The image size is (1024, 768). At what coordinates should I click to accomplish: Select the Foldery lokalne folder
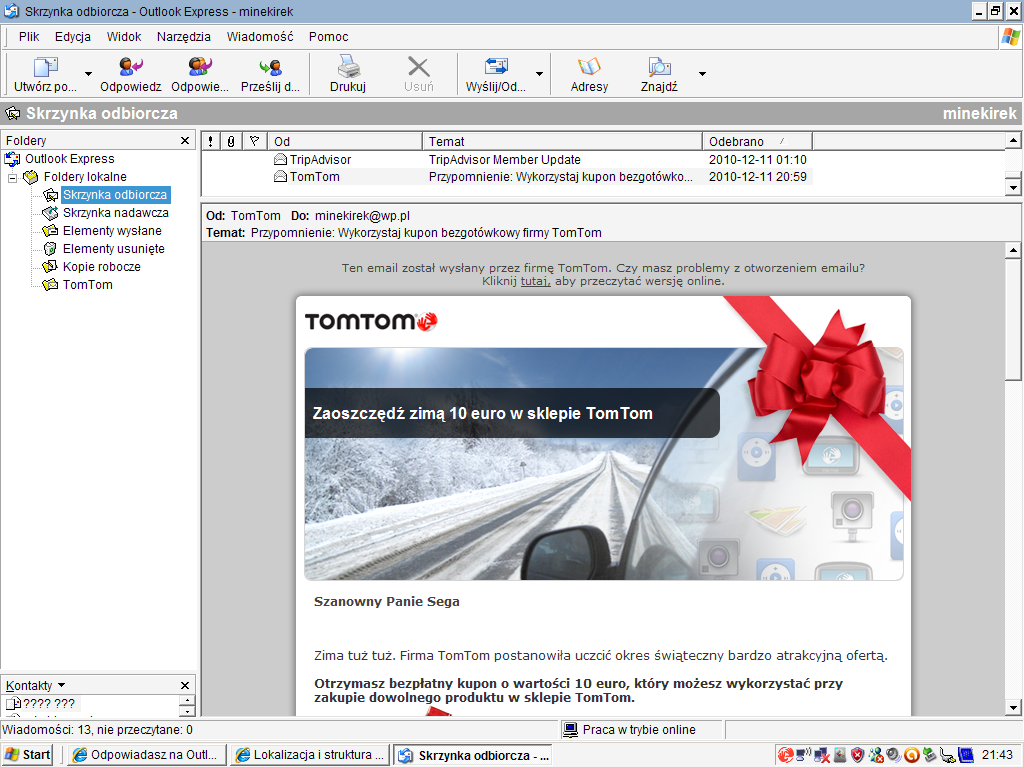(x=85, y=177)
